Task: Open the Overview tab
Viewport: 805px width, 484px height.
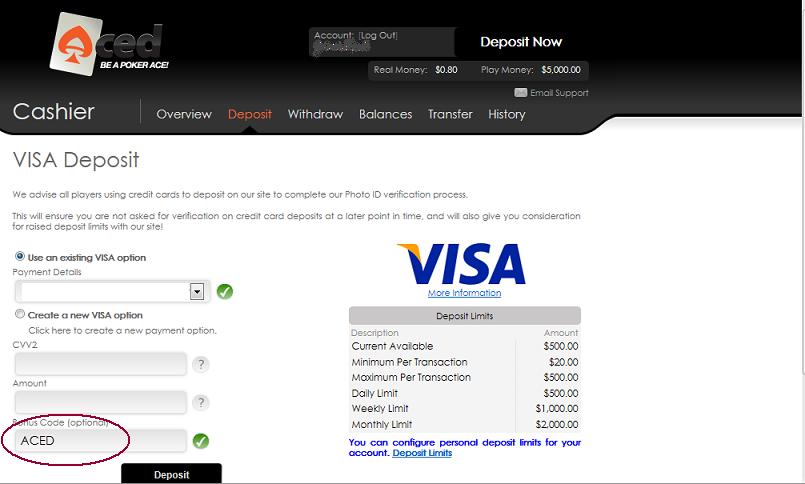Action: [x=184, y=114]
